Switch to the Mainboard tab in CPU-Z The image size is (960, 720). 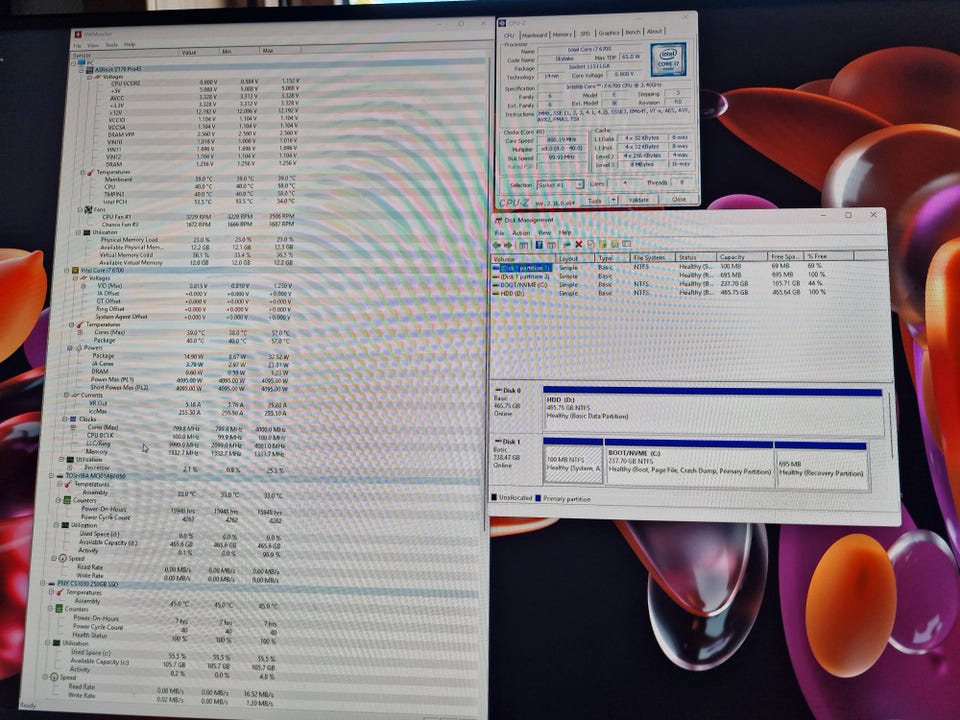534,35
